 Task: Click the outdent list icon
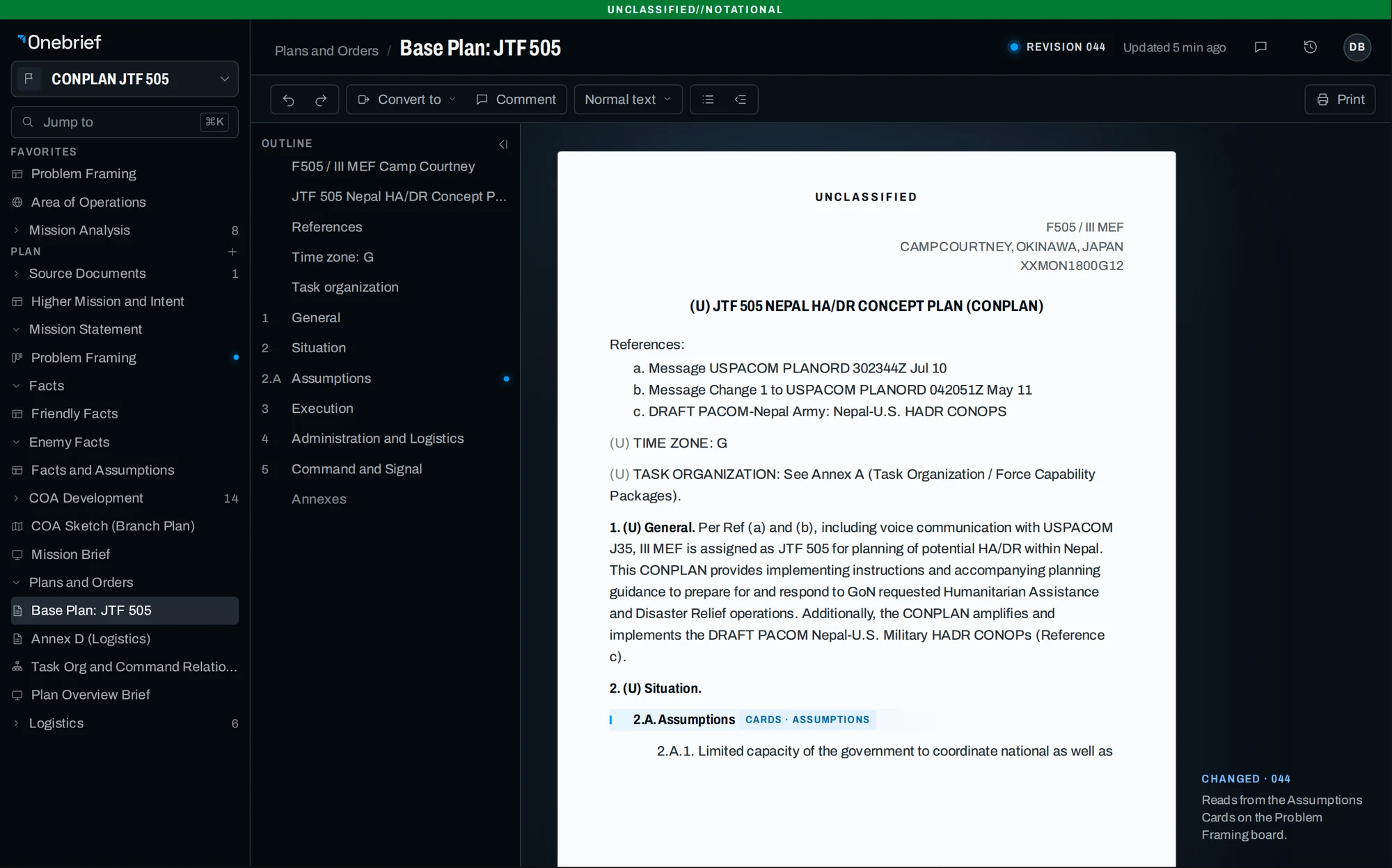coord(741,100)
